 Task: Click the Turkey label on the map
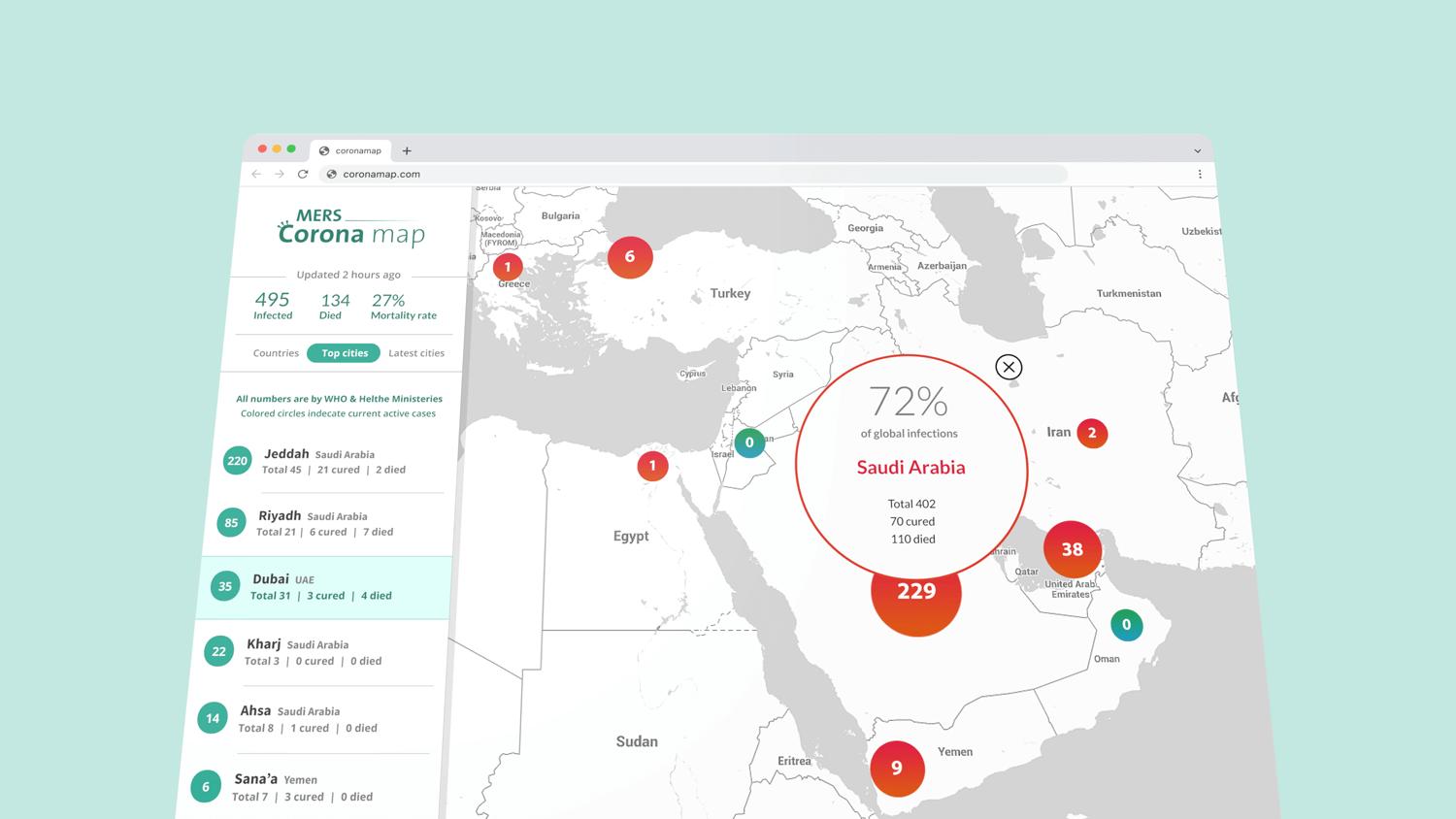(730, 293)
